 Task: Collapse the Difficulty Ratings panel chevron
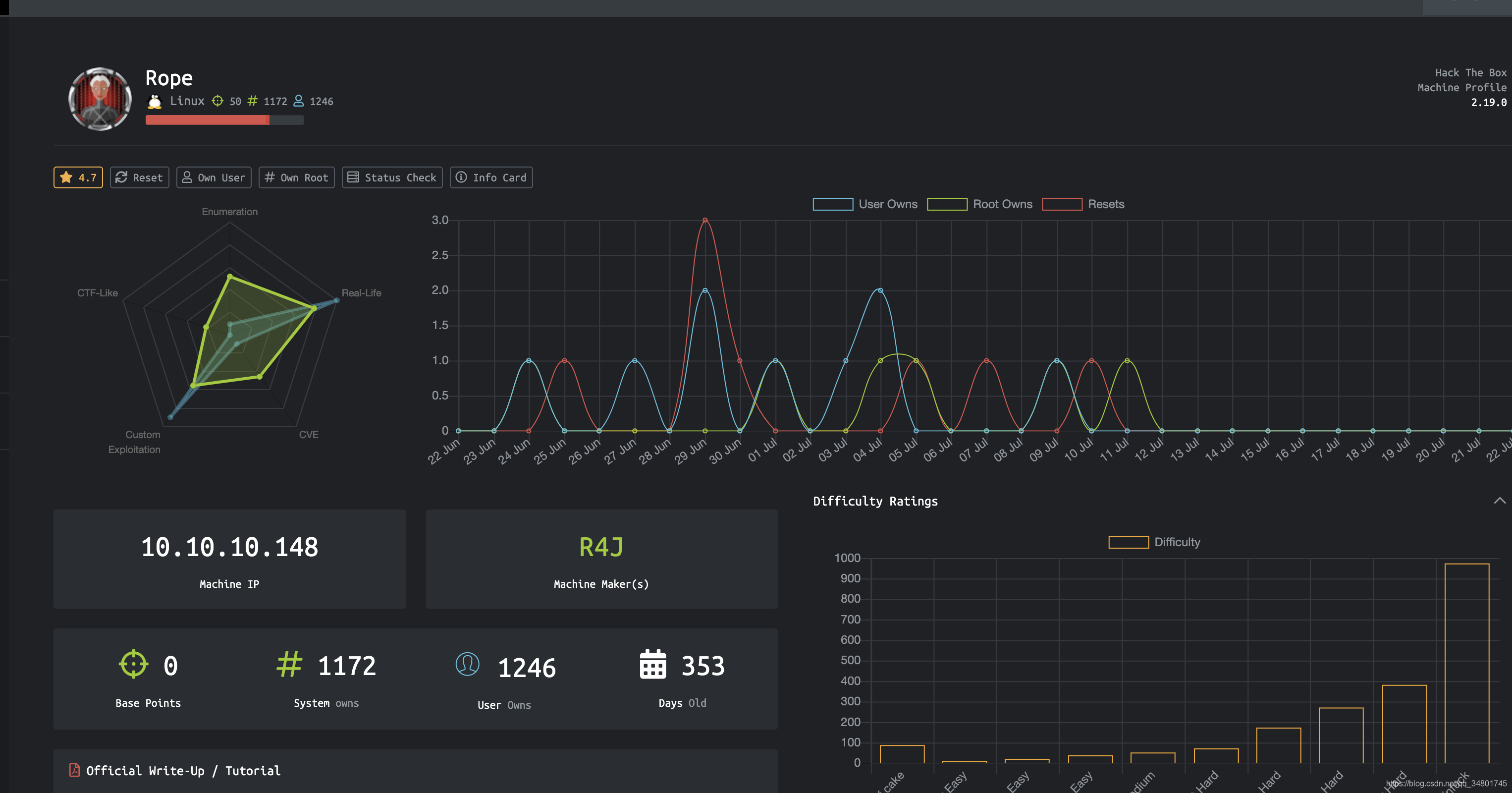pos(1499,501)
